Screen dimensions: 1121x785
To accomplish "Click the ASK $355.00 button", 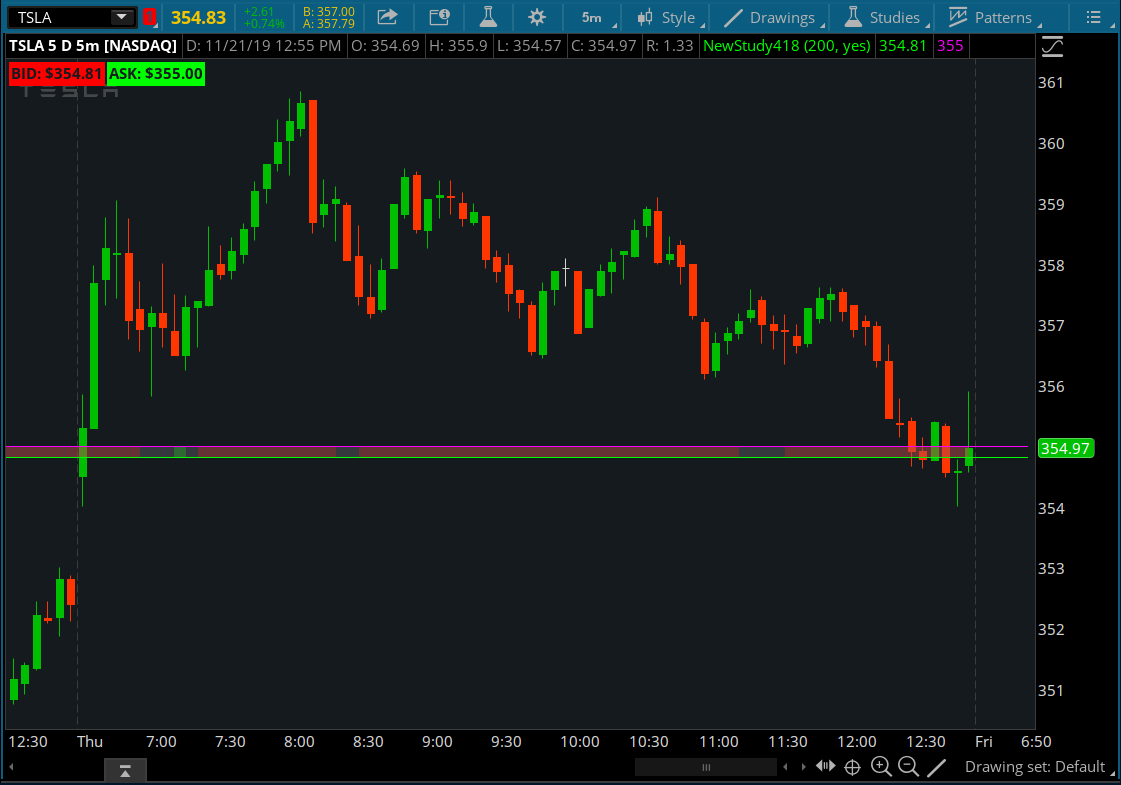I will (155, 73).
